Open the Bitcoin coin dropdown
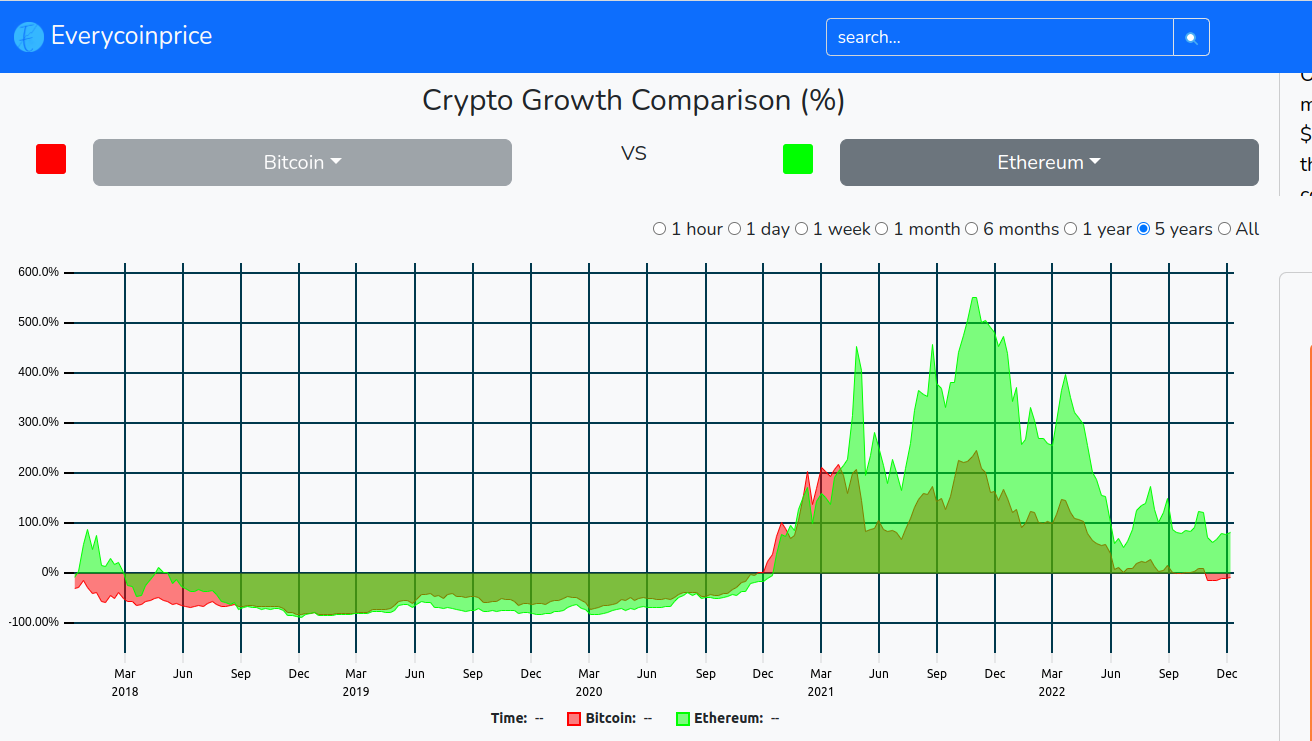 point(302,162)
